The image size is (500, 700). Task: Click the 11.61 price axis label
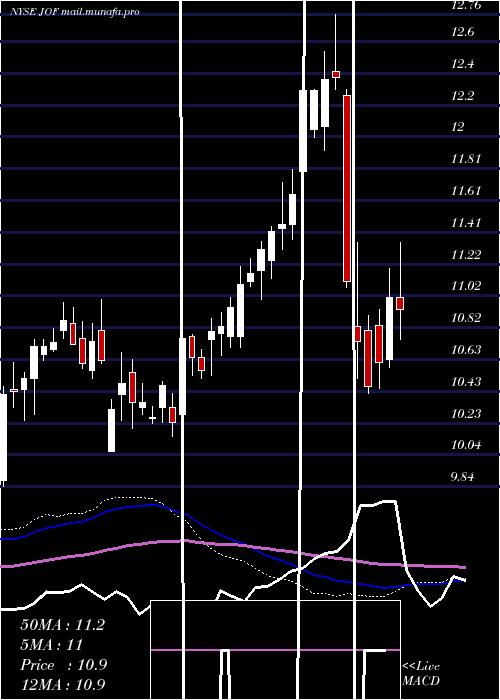[466, 191]
